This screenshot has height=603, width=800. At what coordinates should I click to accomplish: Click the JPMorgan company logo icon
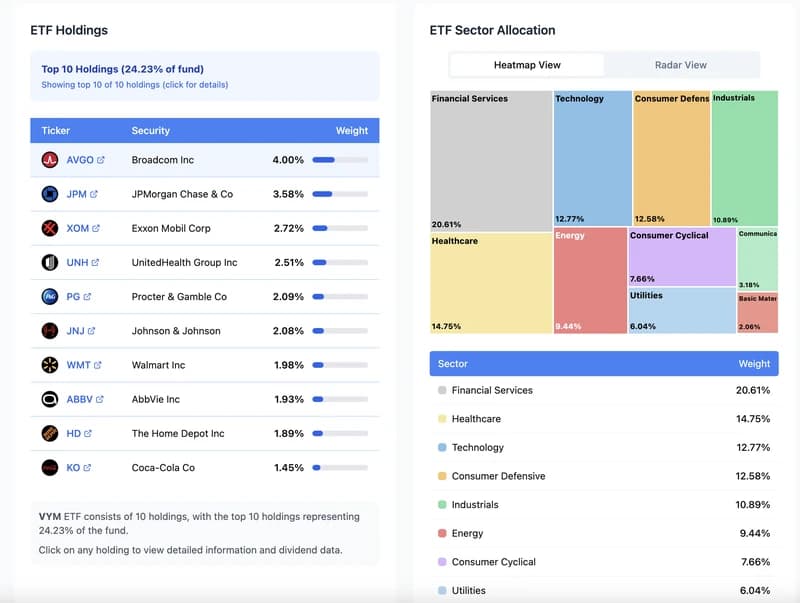point(49,194)
